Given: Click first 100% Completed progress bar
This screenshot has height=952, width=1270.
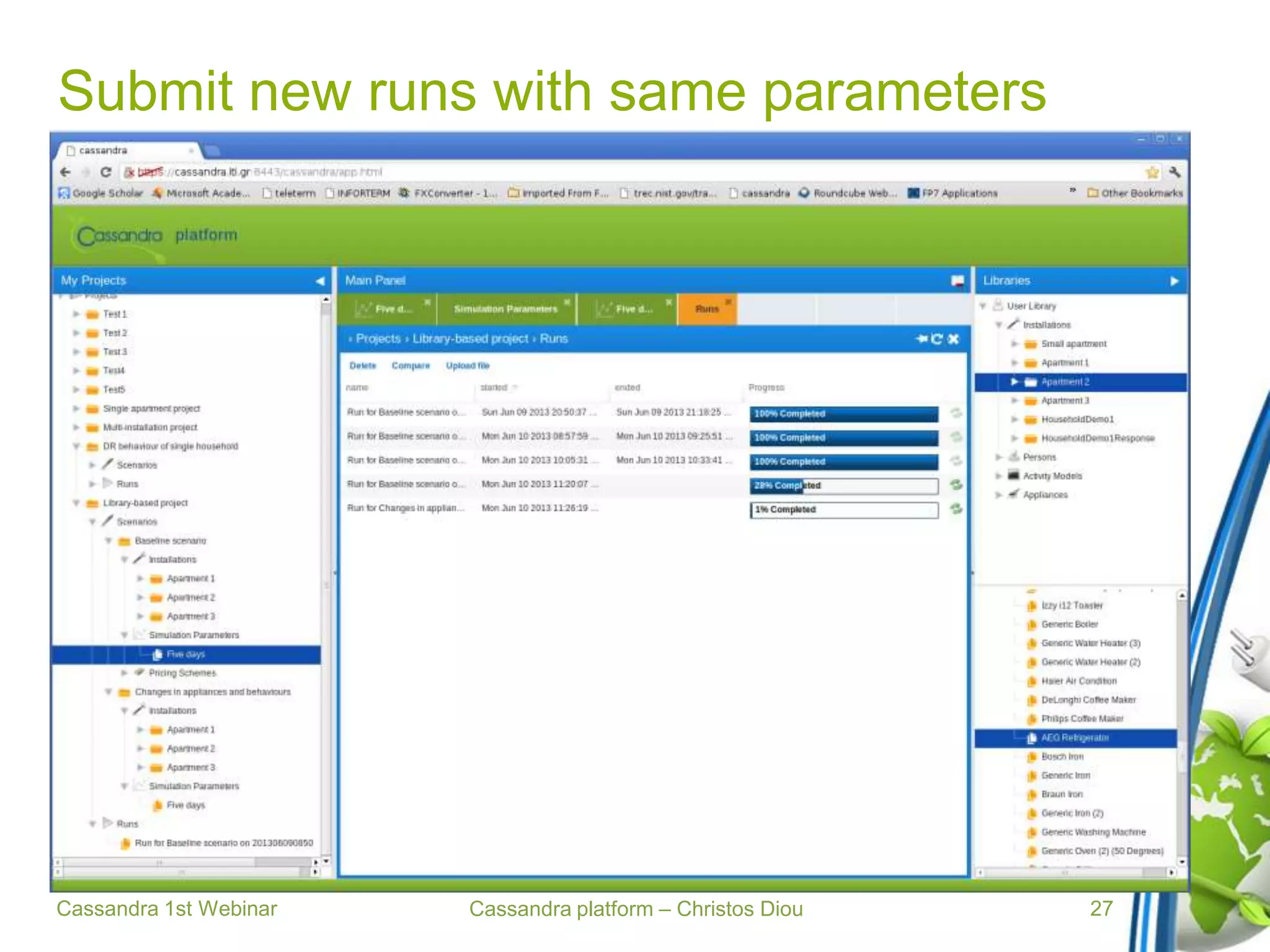Looking at the screenshot, I should coord(844,413).
